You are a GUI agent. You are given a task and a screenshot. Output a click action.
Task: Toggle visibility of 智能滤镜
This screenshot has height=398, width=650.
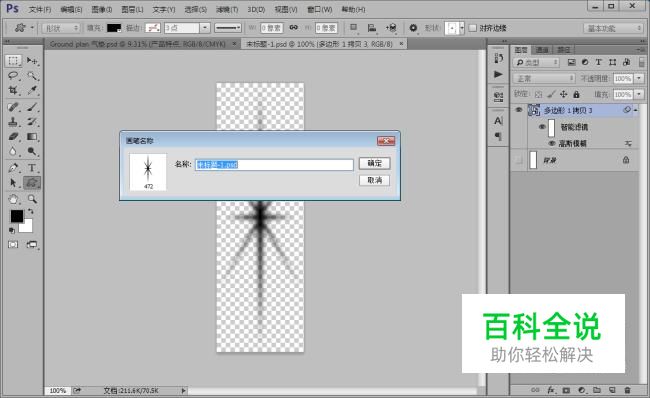pos(542,127)
